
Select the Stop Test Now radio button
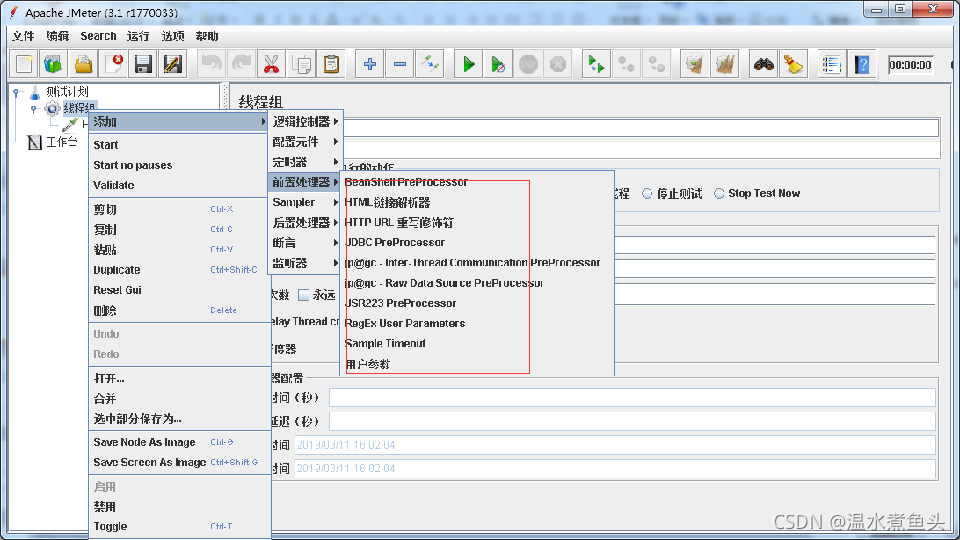719,193
